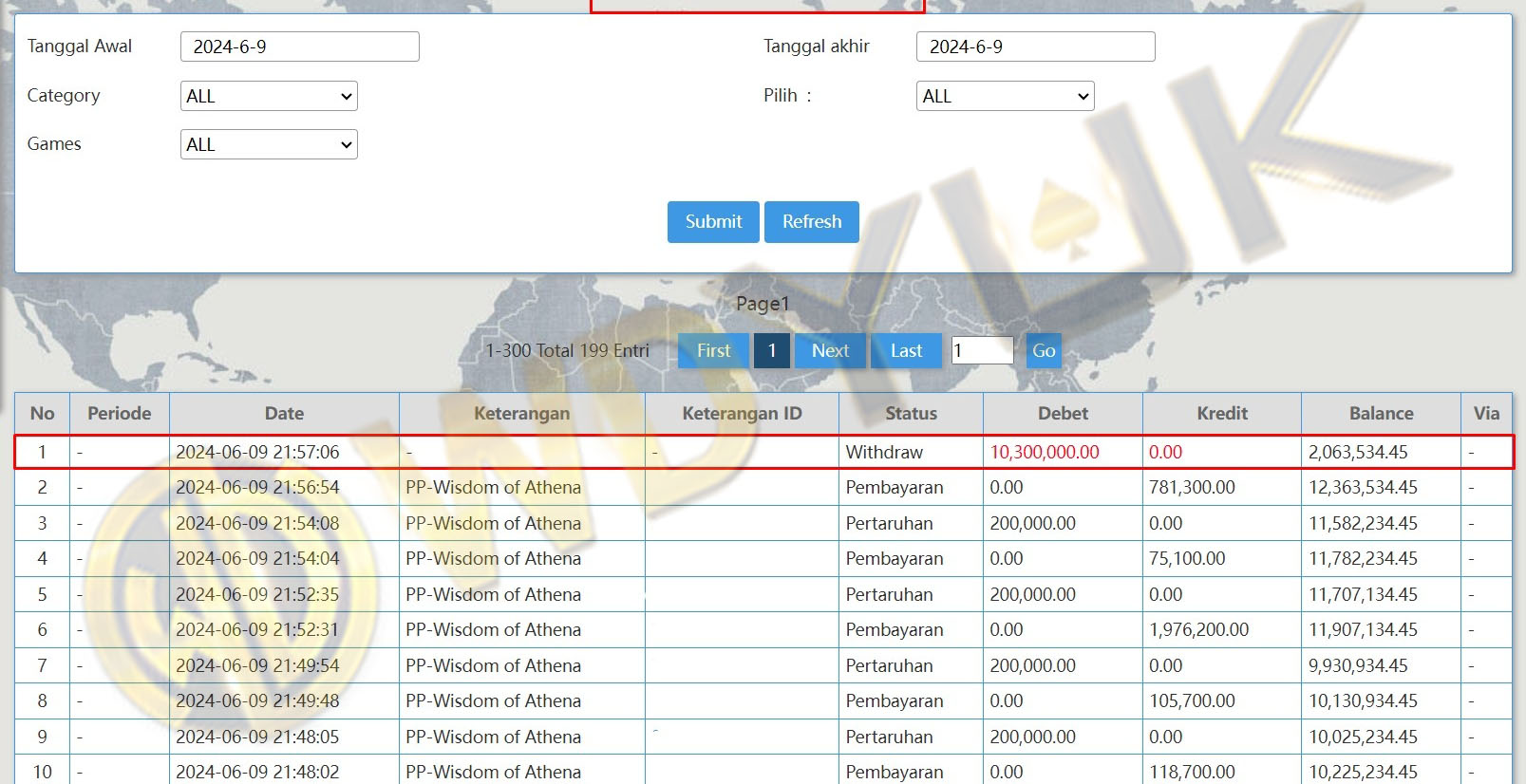
Task: Click the Date column header
Action: coord(284,414)
